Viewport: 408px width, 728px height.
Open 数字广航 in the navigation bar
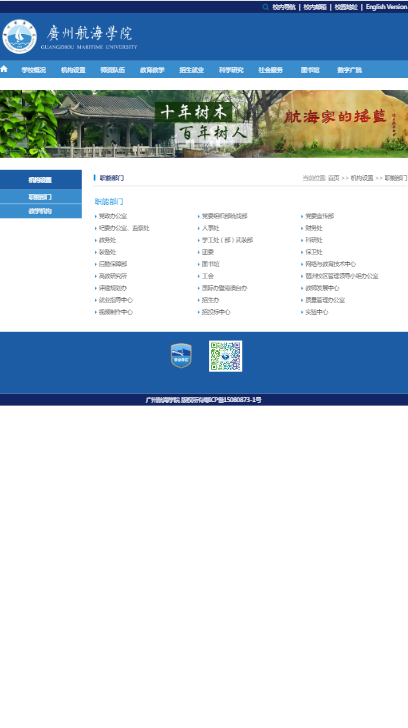(350, 70)
